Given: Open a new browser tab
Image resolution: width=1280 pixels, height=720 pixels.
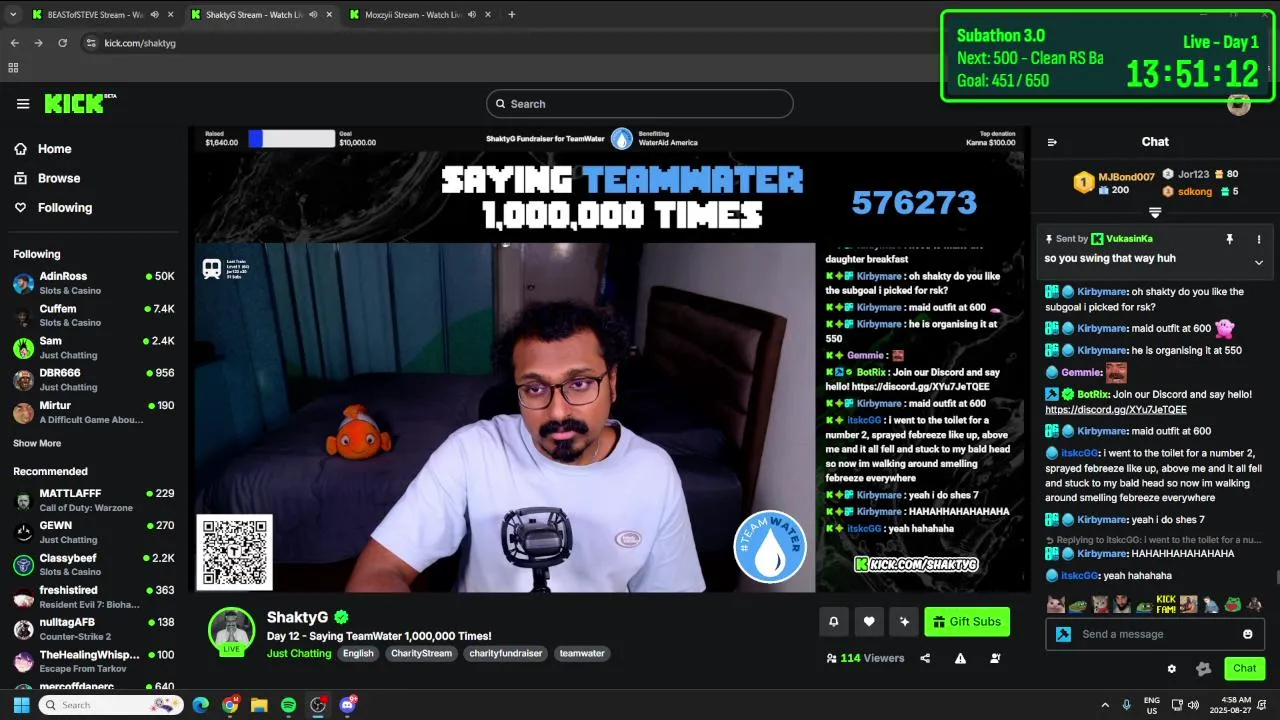Looking at the screenshot, I should point(511,15).
